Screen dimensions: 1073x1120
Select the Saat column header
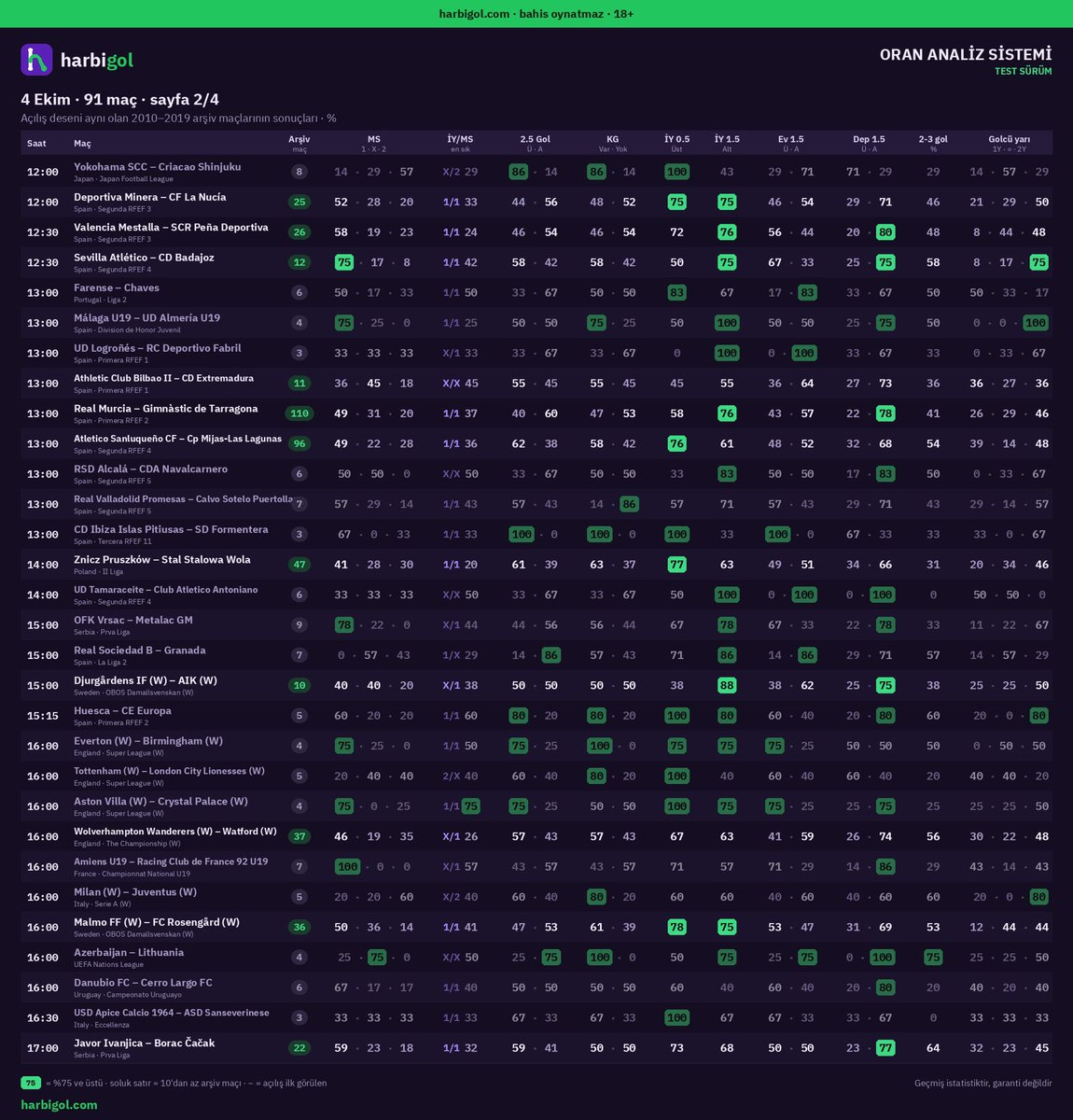click(36, 143)
